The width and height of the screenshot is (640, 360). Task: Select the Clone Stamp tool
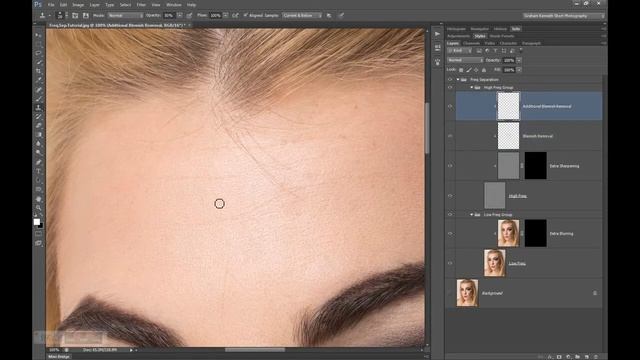(x=38, y=107)
